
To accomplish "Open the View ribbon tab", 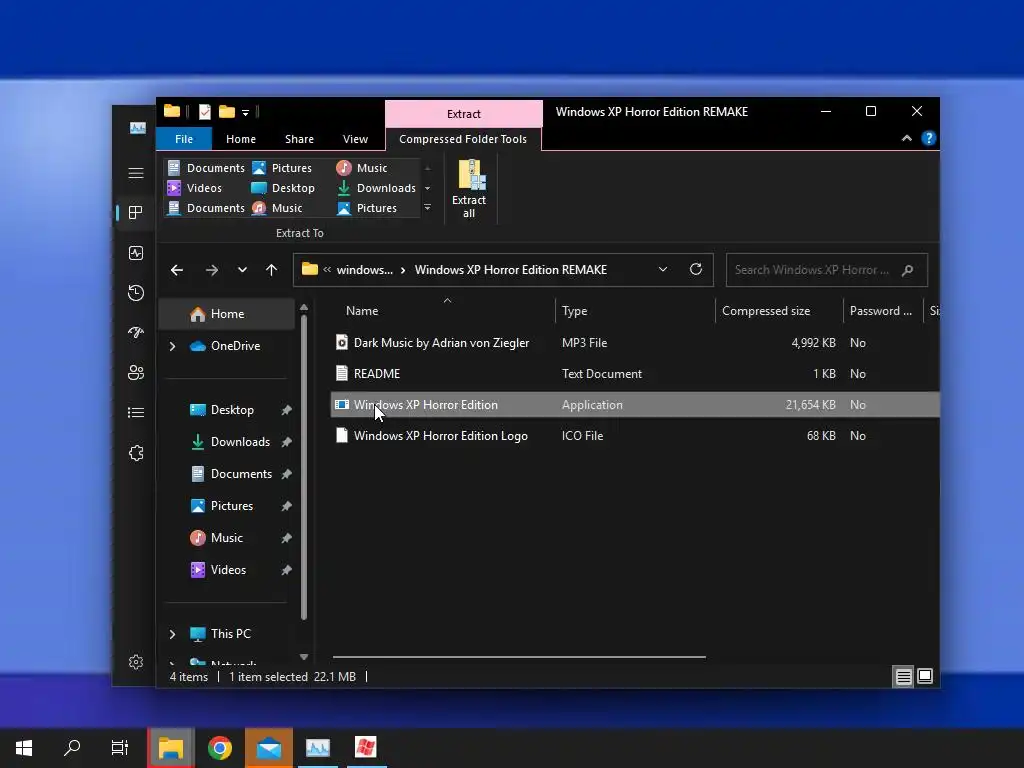I will coord(355,139).
